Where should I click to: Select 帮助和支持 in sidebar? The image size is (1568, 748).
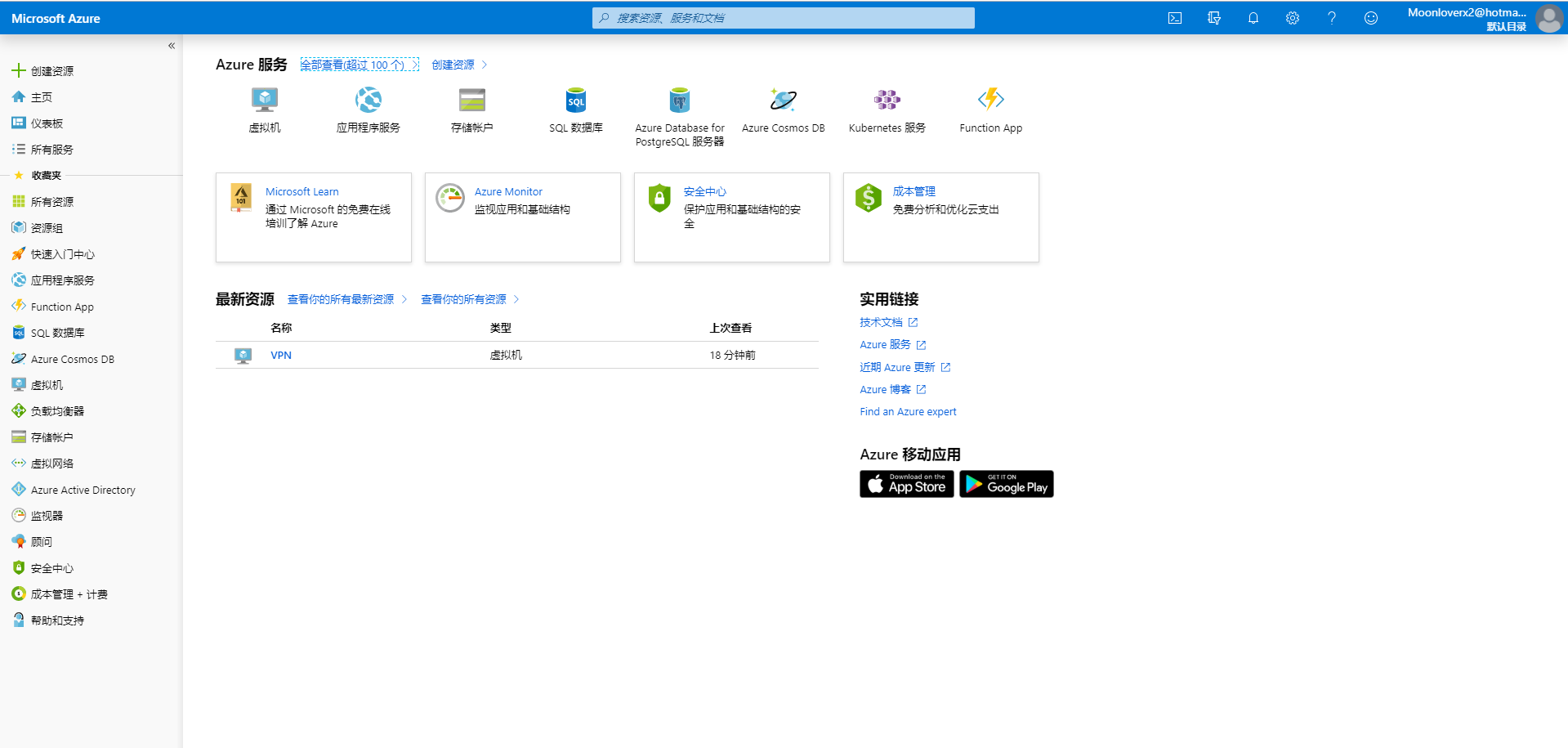point(57,620)
